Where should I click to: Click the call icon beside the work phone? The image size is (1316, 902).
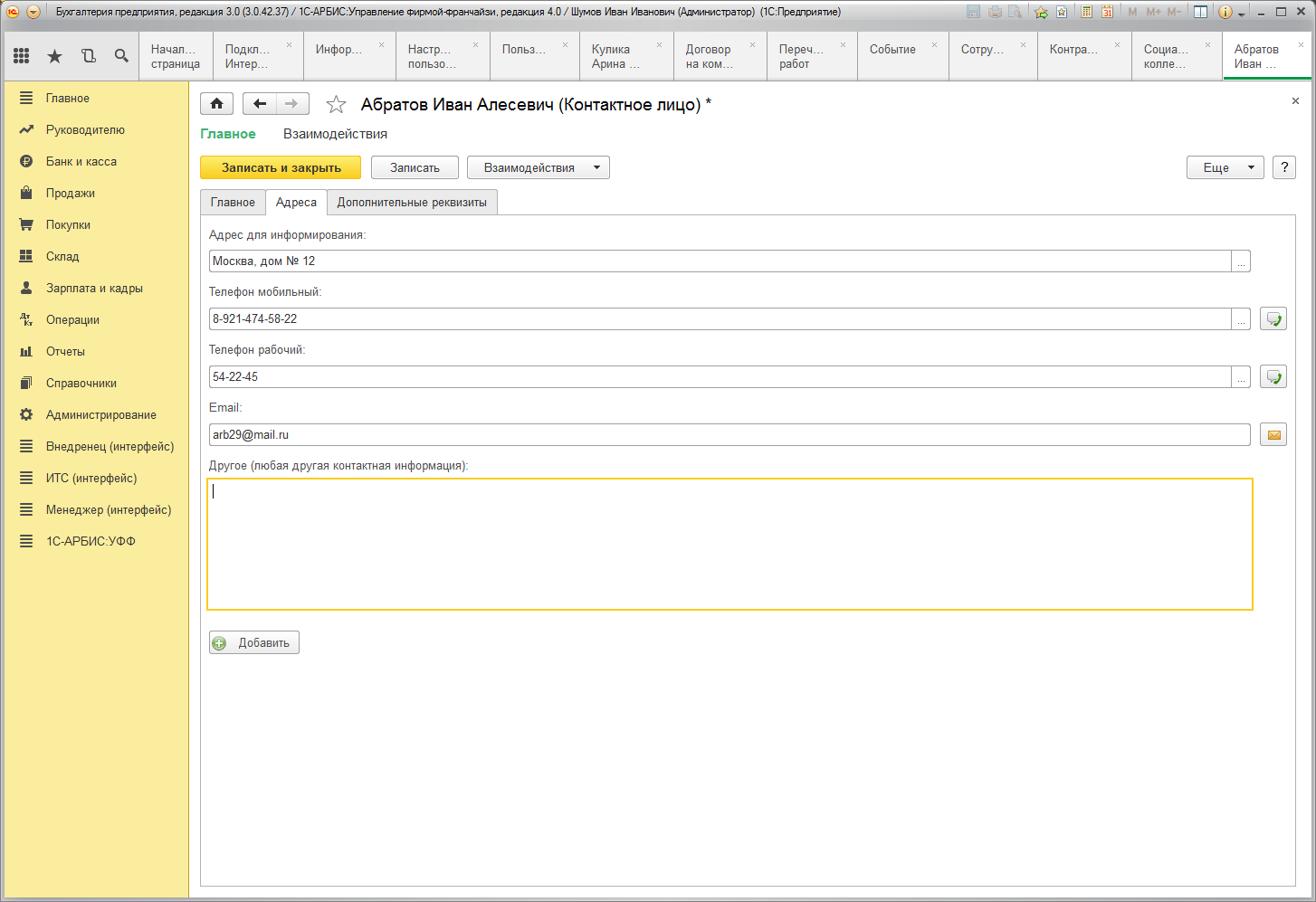[1273, 377]
